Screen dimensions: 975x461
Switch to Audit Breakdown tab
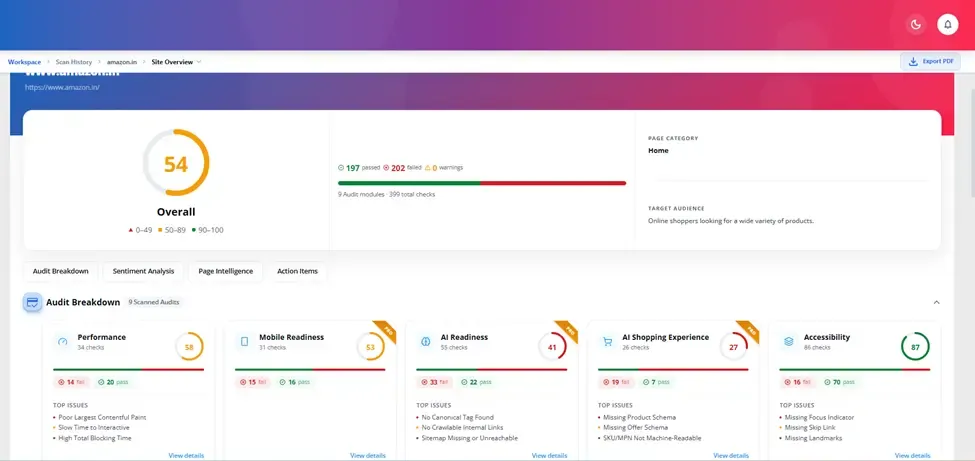click(x=60, y=271)
